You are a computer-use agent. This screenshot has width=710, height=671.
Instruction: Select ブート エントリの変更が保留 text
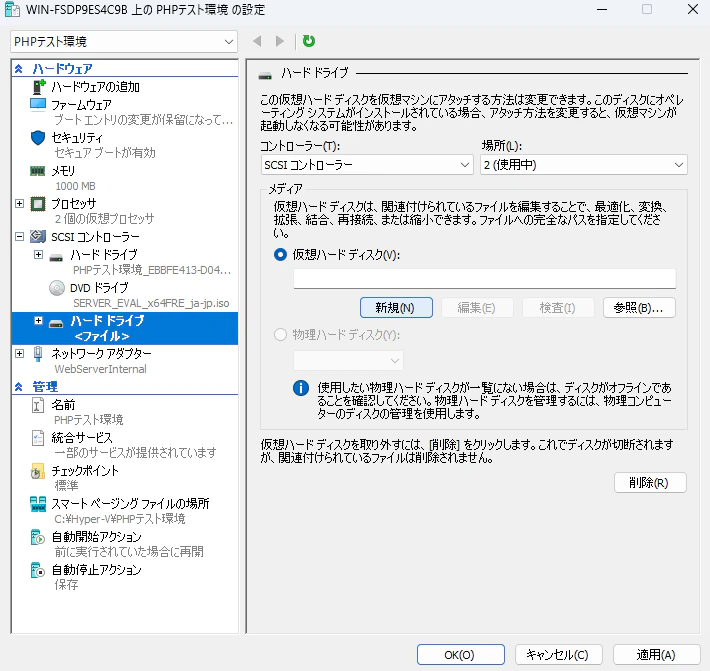[x=144, y=120]
